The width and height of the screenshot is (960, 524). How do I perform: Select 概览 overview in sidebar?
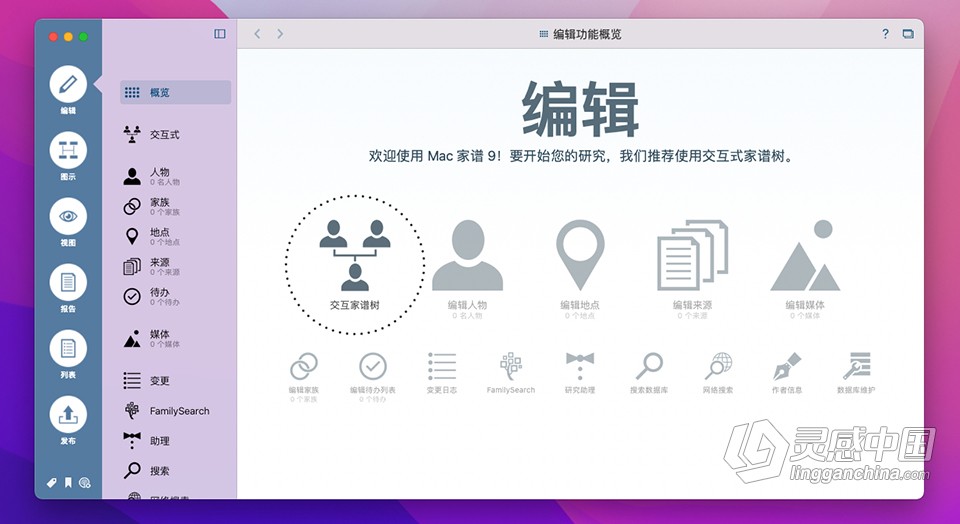(x=176, y=92)
